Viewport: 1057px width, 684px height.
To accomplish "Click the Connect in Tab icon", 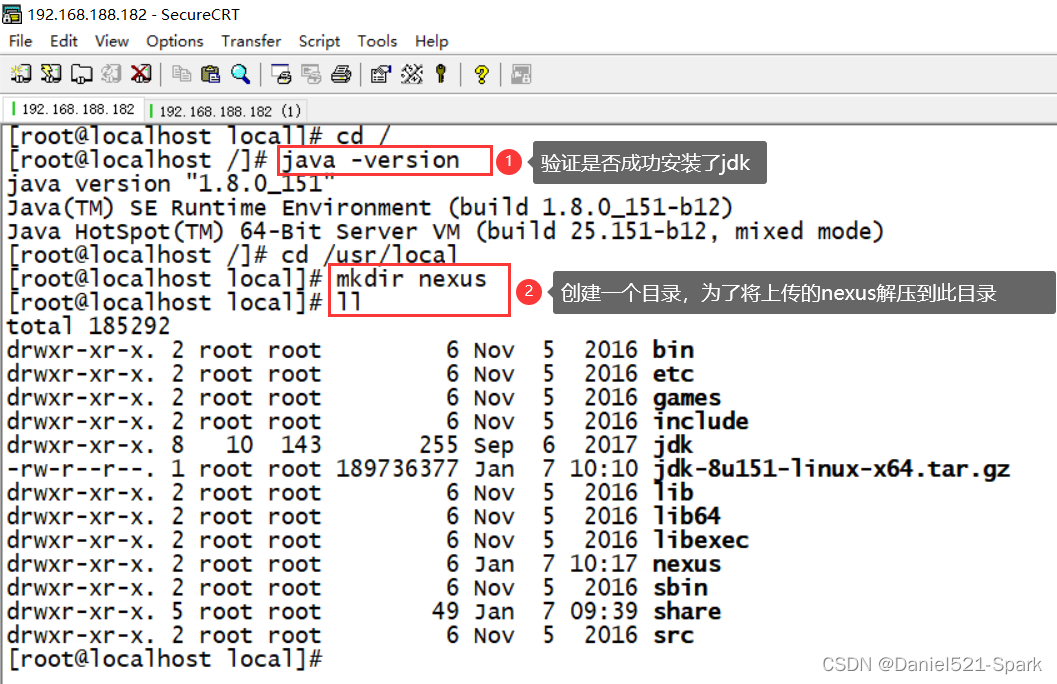I will [81, 74].
